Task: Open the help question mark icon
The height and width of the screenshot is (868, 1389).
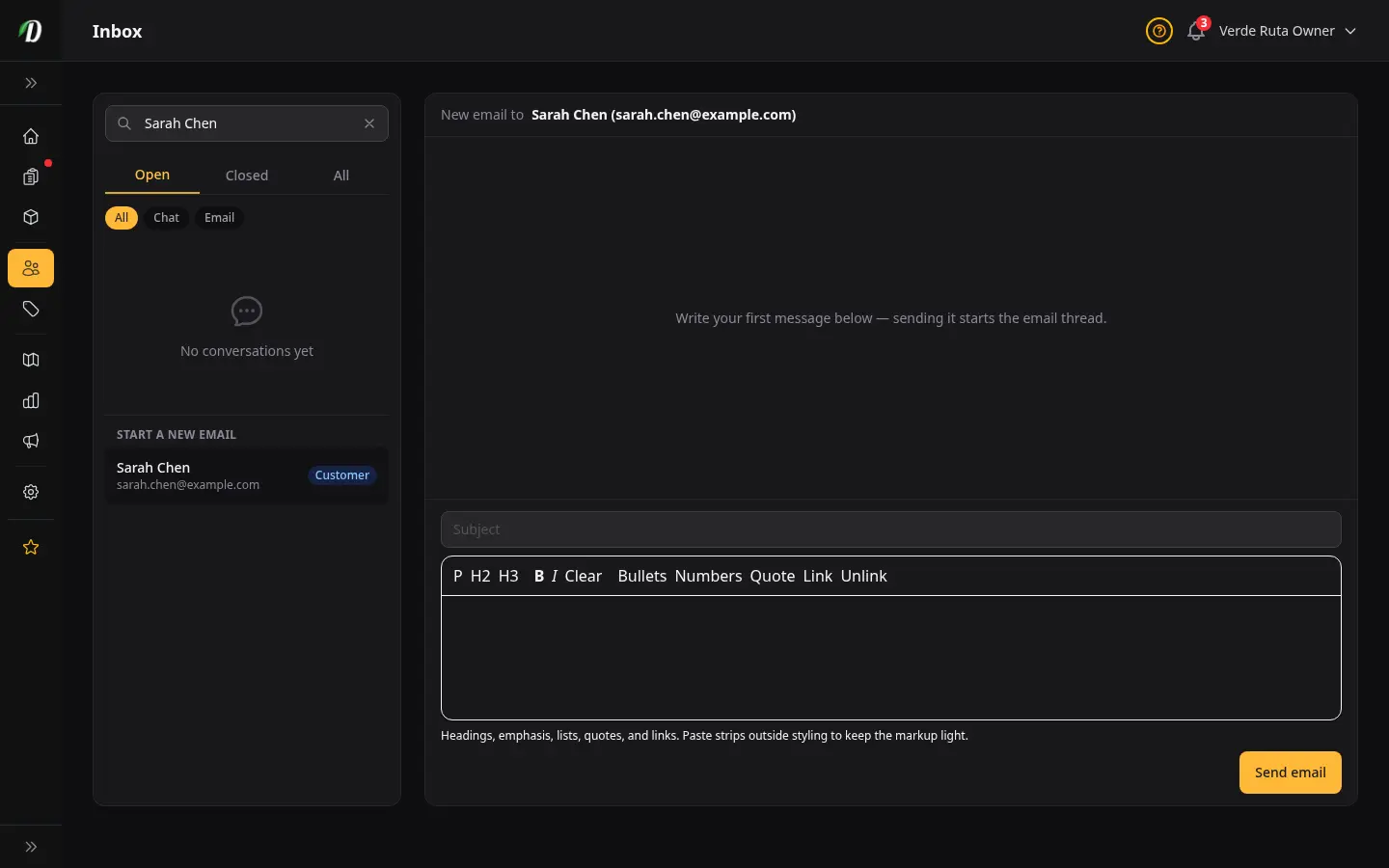Action: pyautogui.click(x=1159, y=31)
